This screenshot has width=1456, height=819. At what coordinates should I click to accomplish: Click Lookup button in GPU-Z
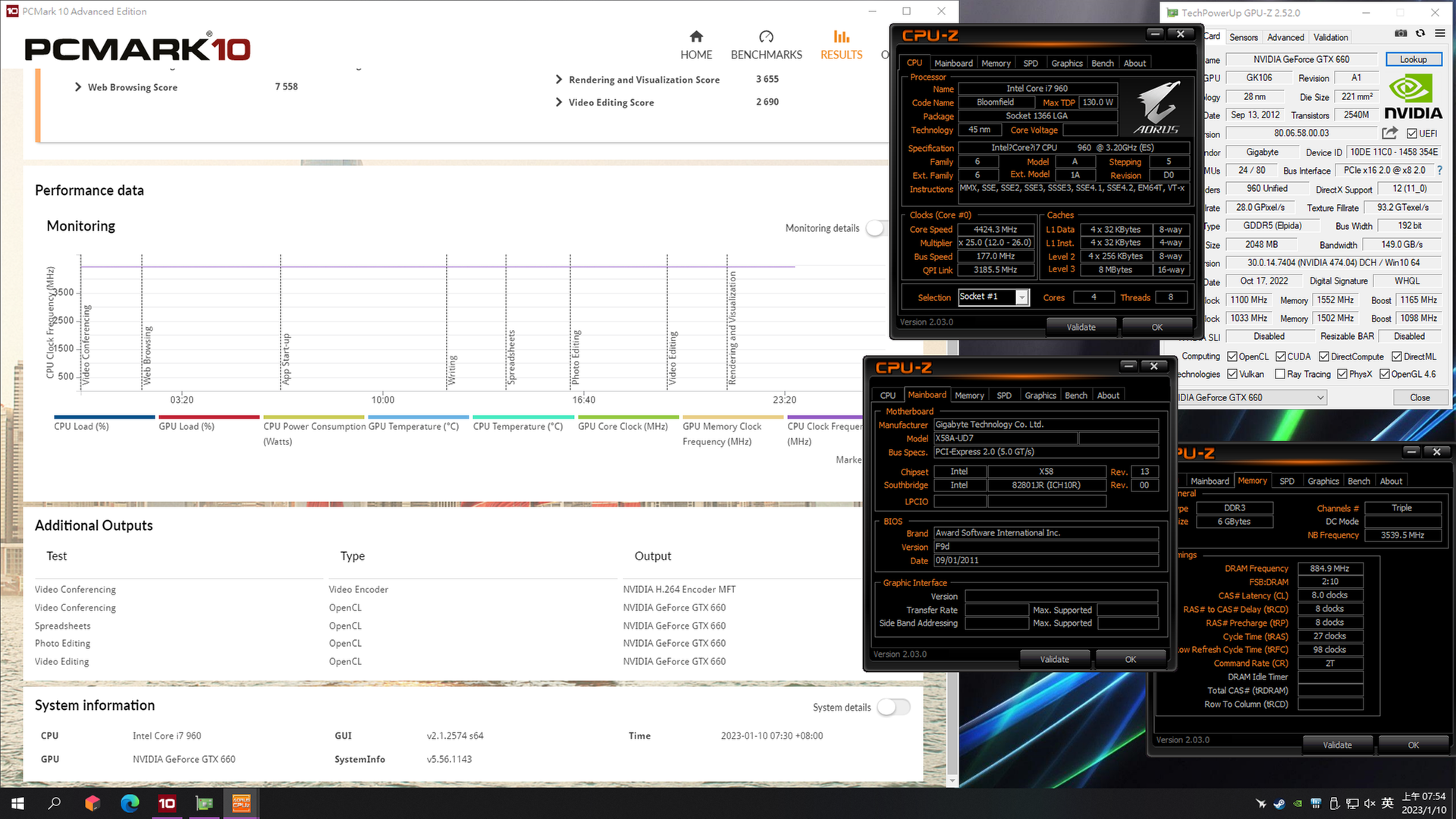pos(1413,59)
